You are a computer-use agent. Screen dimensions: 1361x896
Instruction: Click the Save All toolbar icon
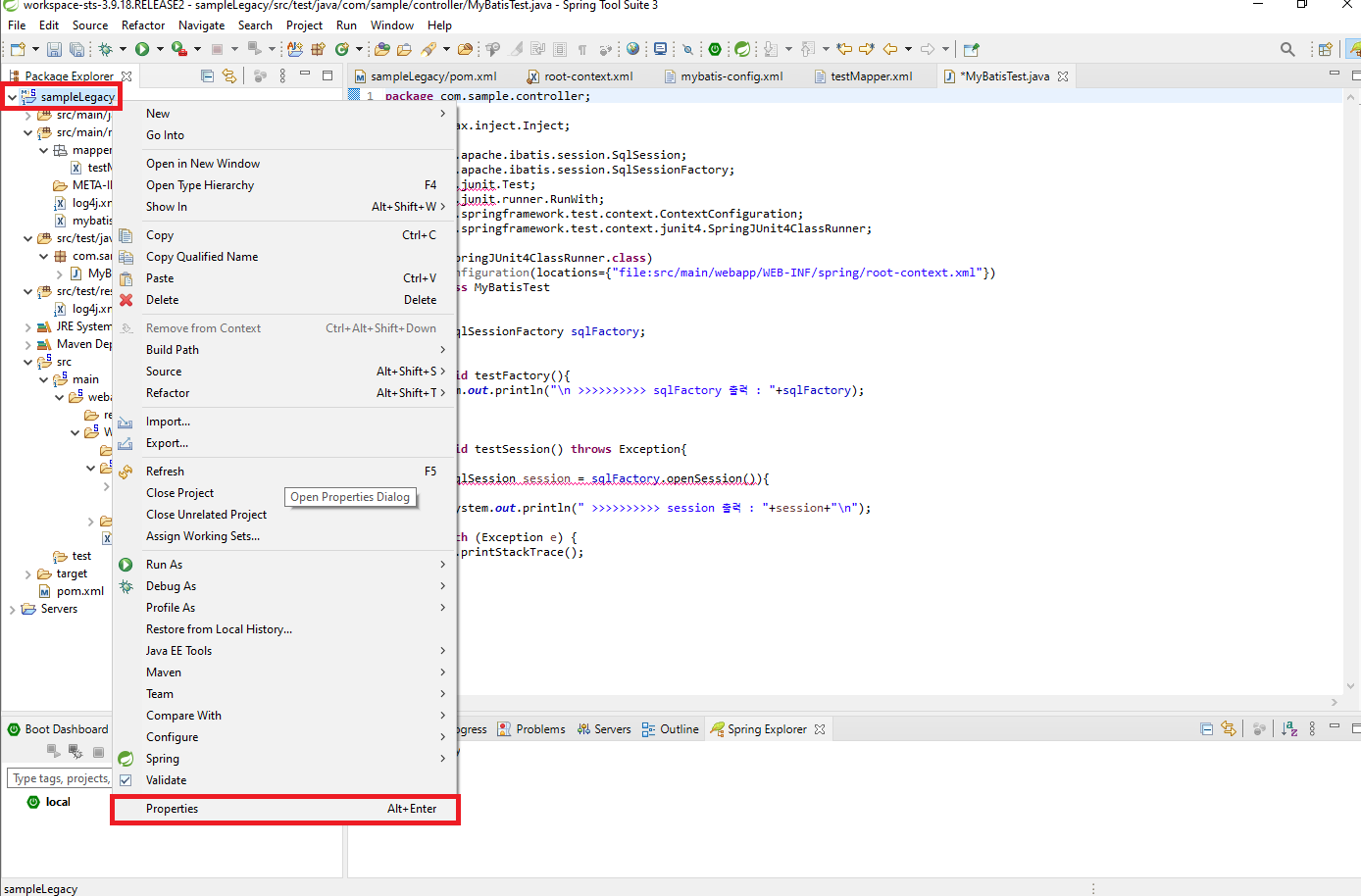[x=76, y=49]
